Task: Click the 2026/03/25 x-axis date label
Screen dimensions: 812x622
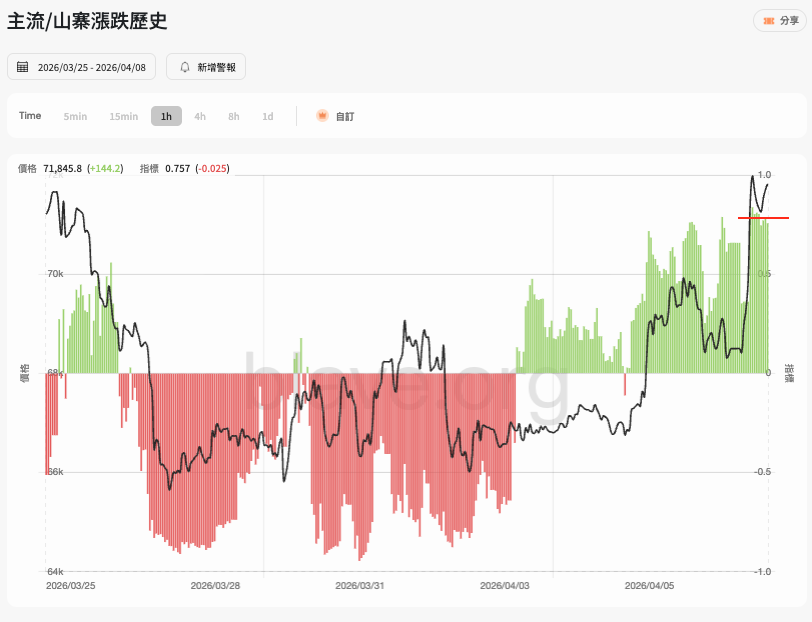Action: click(70, 586)
